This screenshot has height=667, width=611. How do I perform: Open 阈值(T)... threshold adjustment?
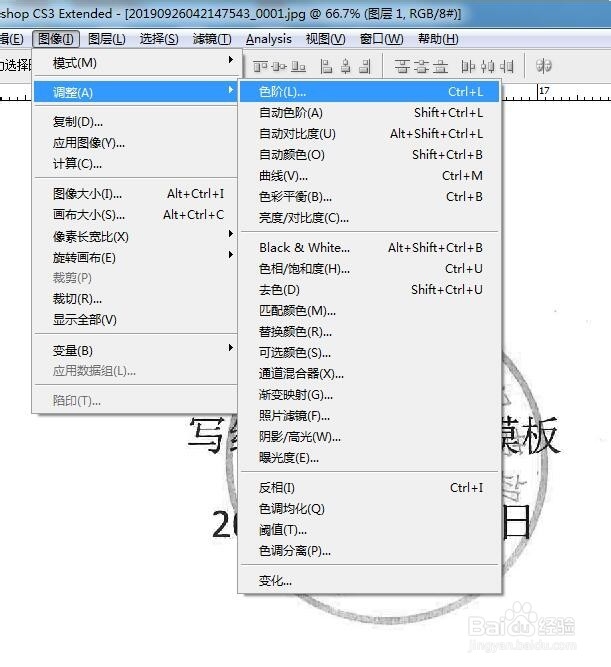[x=369, y=530]
